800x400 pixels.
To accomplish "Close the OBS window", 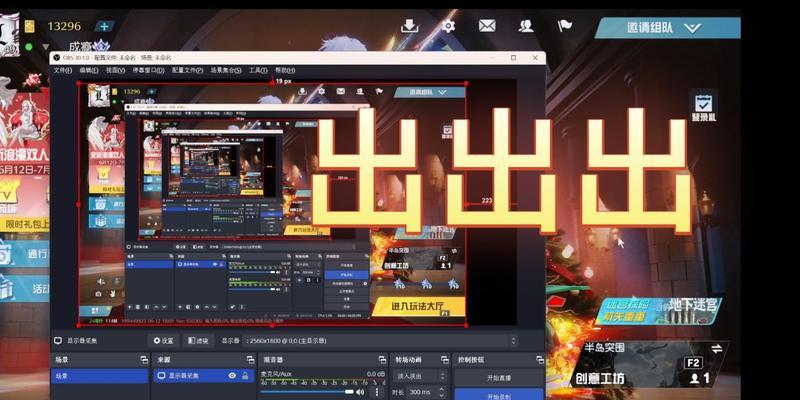I will [x=535, y=58].
